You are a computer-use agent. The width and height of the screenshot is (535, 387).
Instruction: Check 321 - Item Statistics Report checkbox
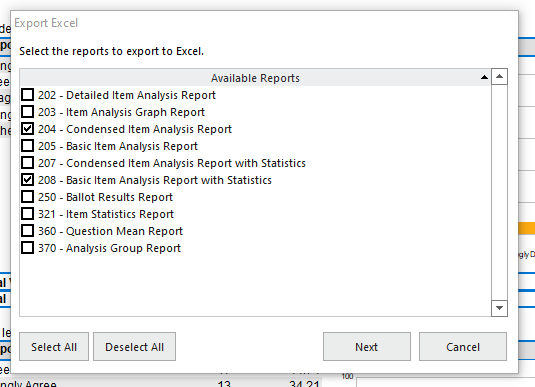(28, 214)
